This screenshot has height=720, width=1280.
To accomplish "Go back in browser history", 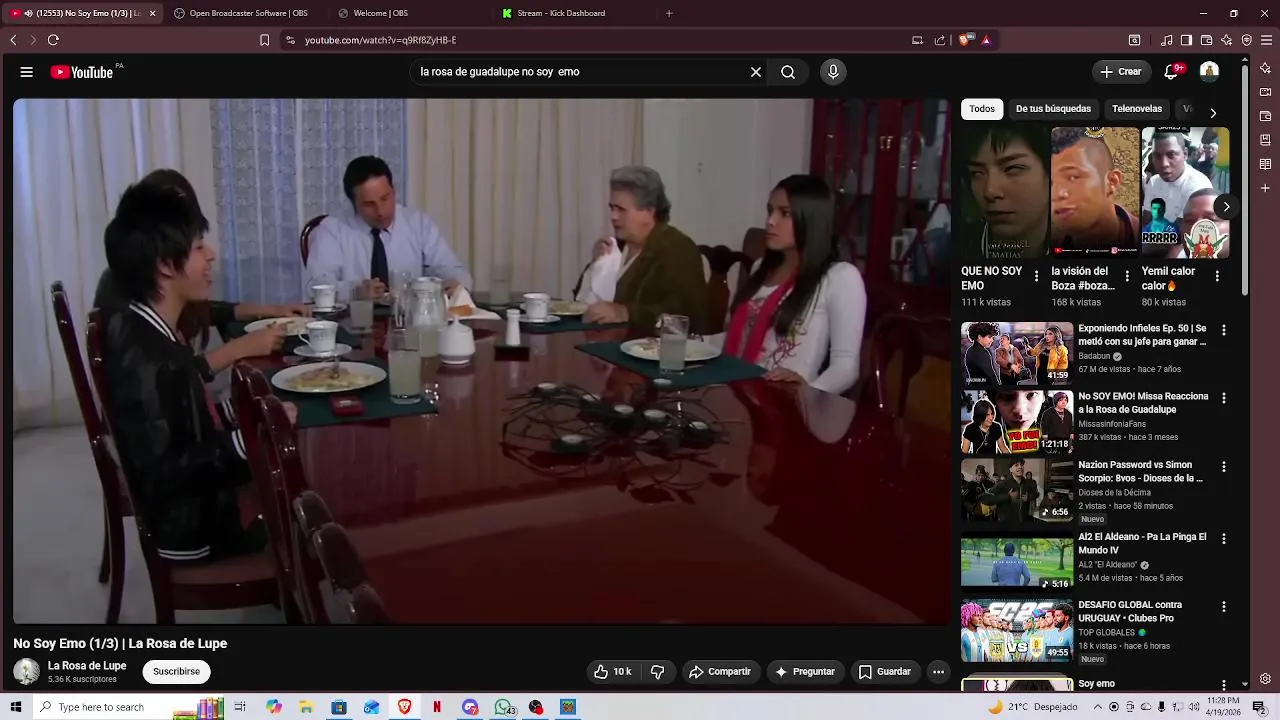I will (13, 40).
